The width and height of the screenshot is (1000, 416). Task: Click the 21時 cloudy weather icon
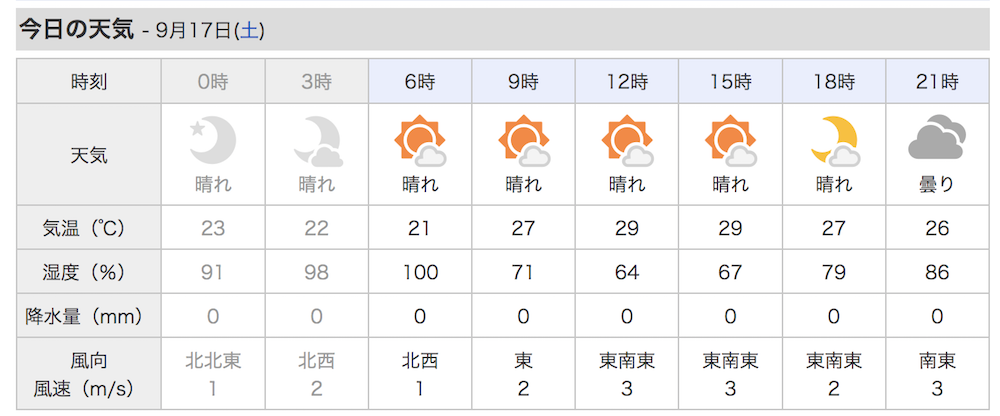[937, 137]
